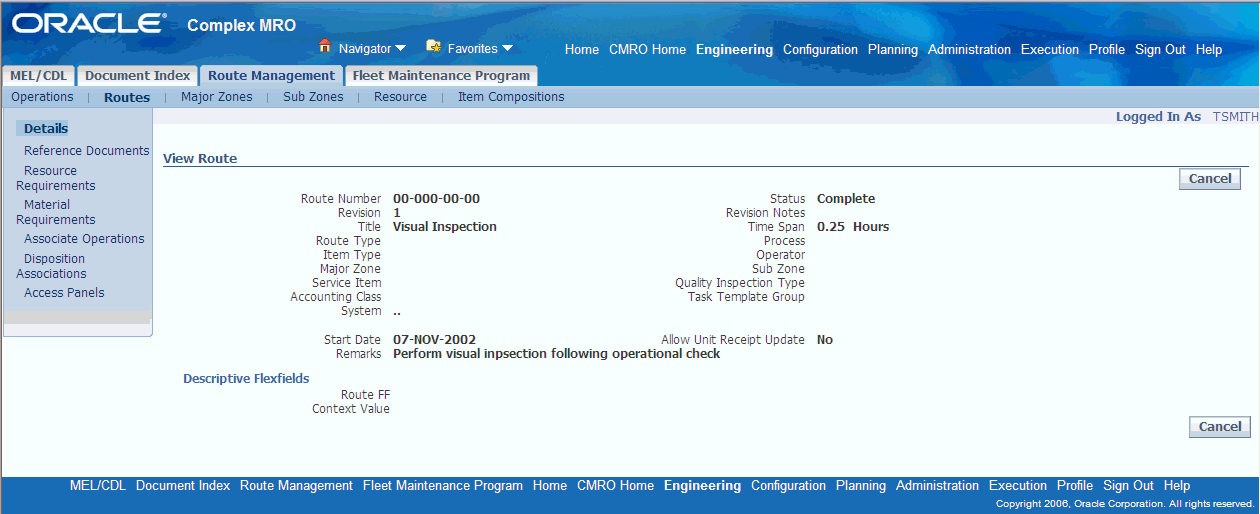Go to Planning in top header
This screenshot has width=1260, height=514.
click(893, 49)
